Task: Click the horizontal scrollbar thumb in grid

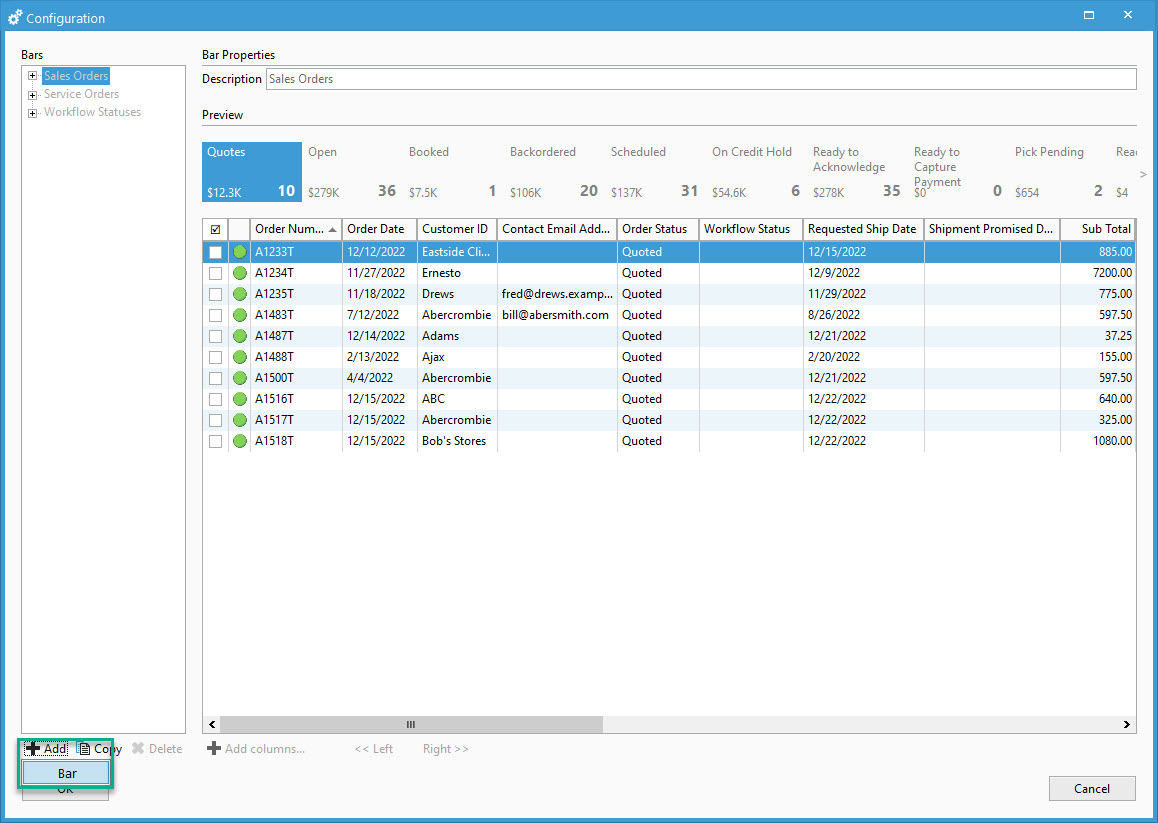Action: click(410, 725)
